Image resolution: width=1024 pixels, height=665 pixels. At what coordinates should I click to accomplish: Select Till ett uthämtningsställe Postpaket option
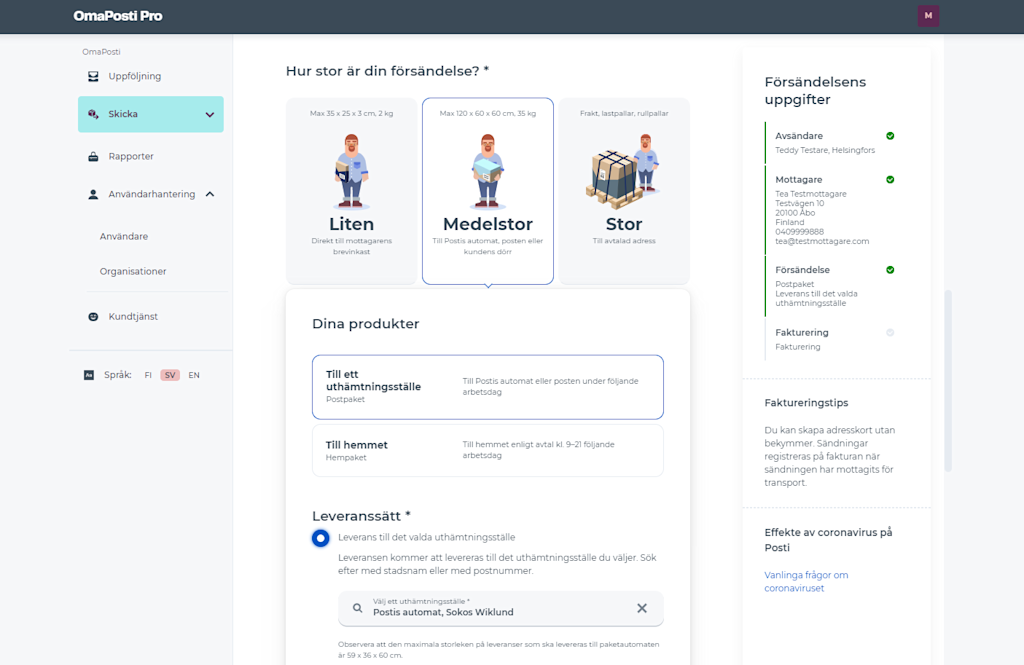488,387
